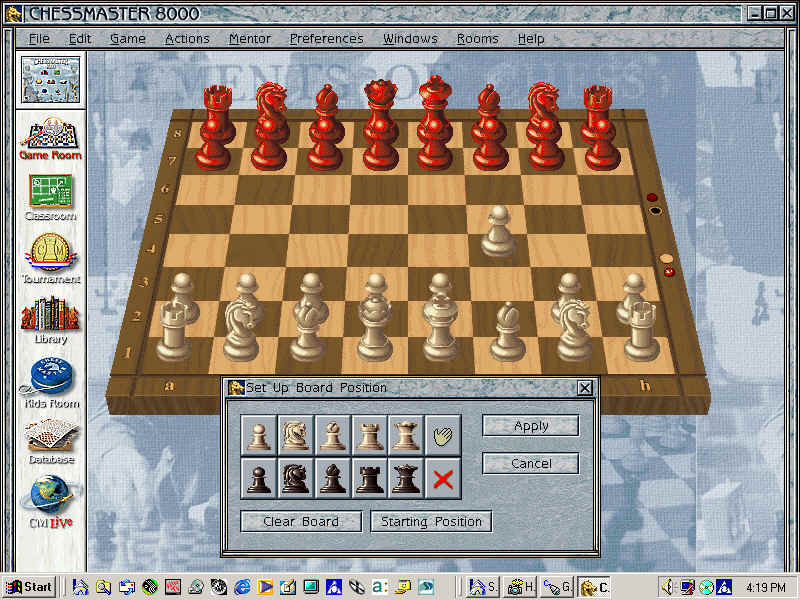The image size is (800, 600).
Task: Click the Windows Start button
Action: click(x=29, y=587)
